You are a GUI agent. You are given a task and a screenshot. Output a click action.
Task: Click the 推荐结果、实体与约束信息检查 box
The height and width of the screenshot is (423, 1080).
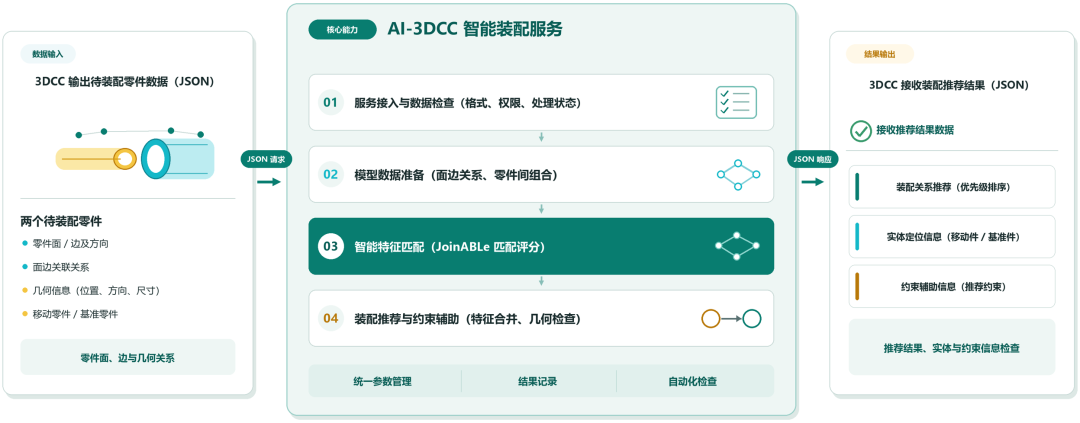[x=952, y=347]
